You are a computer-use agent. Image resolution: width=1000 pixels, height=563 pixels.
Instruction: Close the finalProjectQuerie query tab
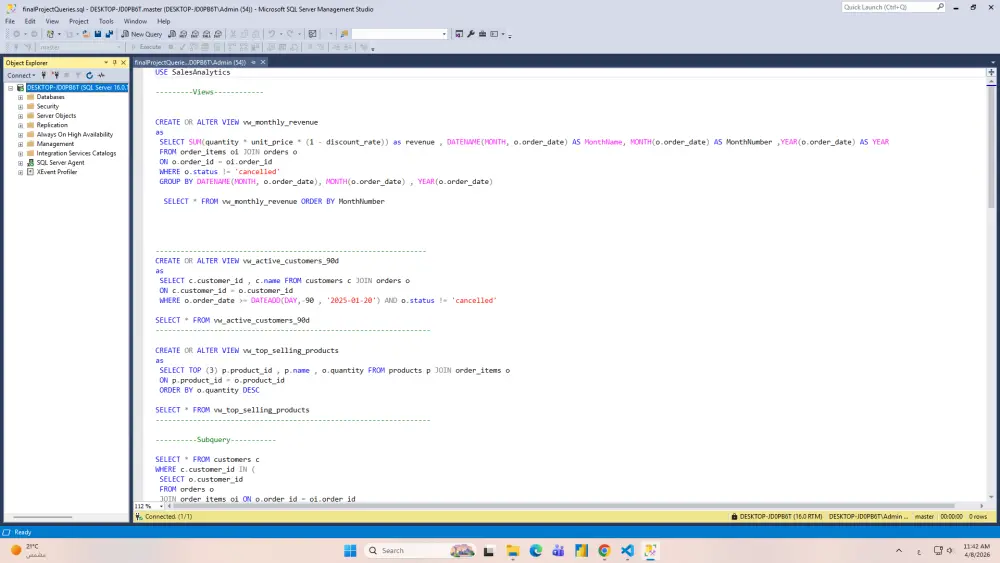pos(263,62)
